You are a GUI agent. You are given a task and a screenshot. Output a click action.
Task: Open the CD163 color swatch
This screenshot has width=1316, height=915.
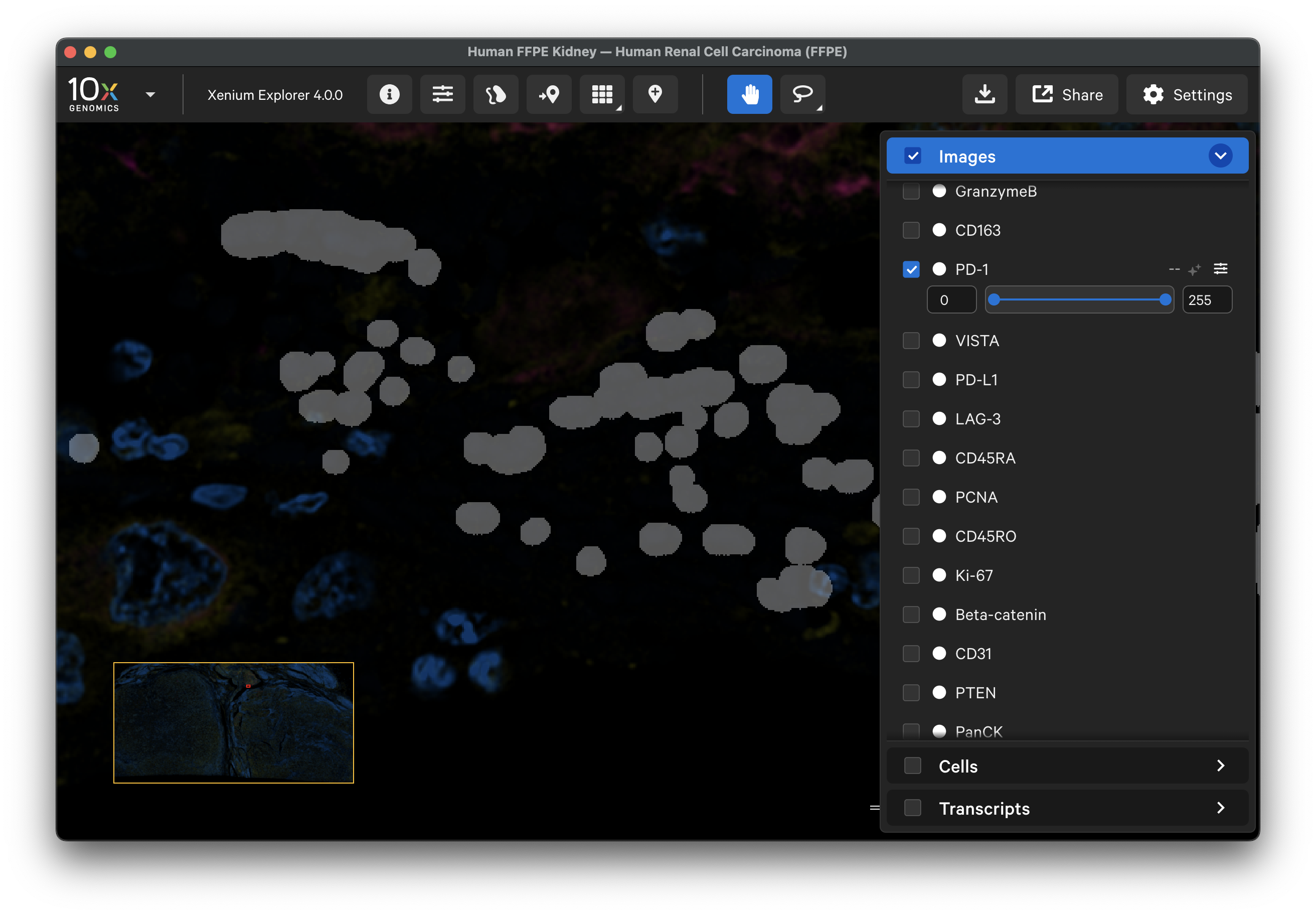coord(939,230)
